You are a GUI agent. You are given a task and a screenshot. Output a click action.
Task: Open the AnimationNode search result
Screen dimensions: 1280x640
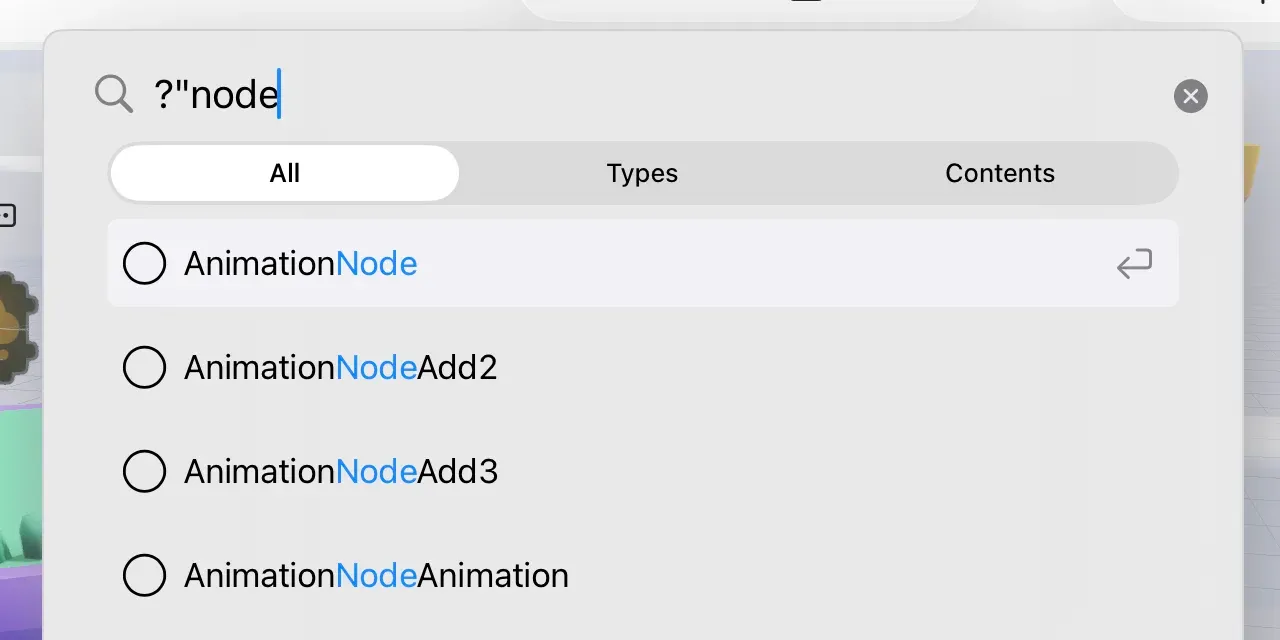(x=300, y=264)
